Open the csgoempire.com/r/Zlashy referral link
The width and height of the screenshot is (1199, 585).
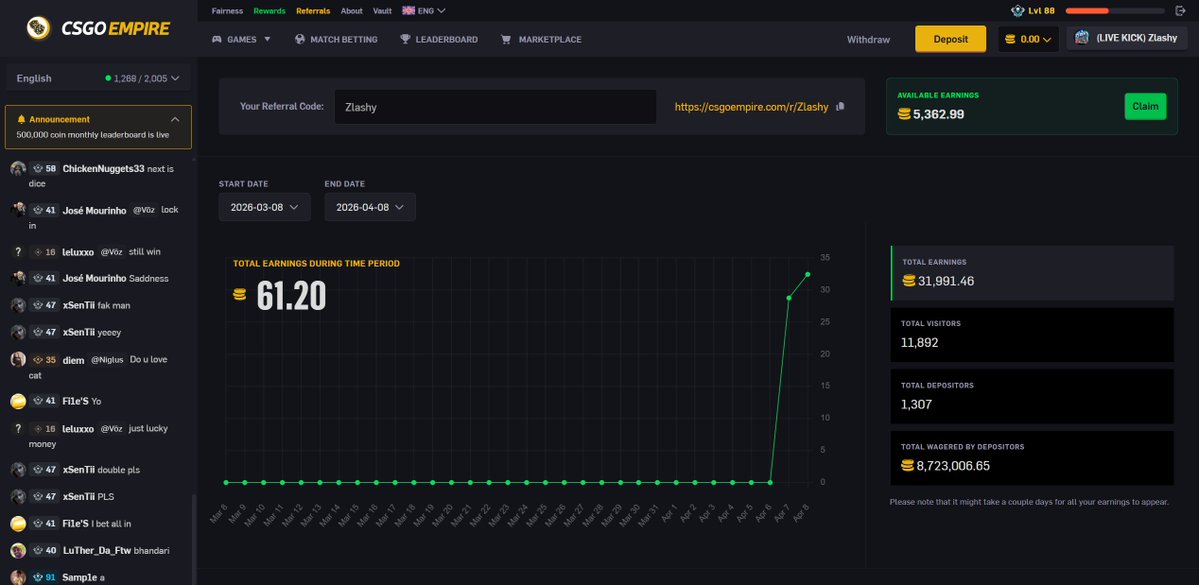752,107
